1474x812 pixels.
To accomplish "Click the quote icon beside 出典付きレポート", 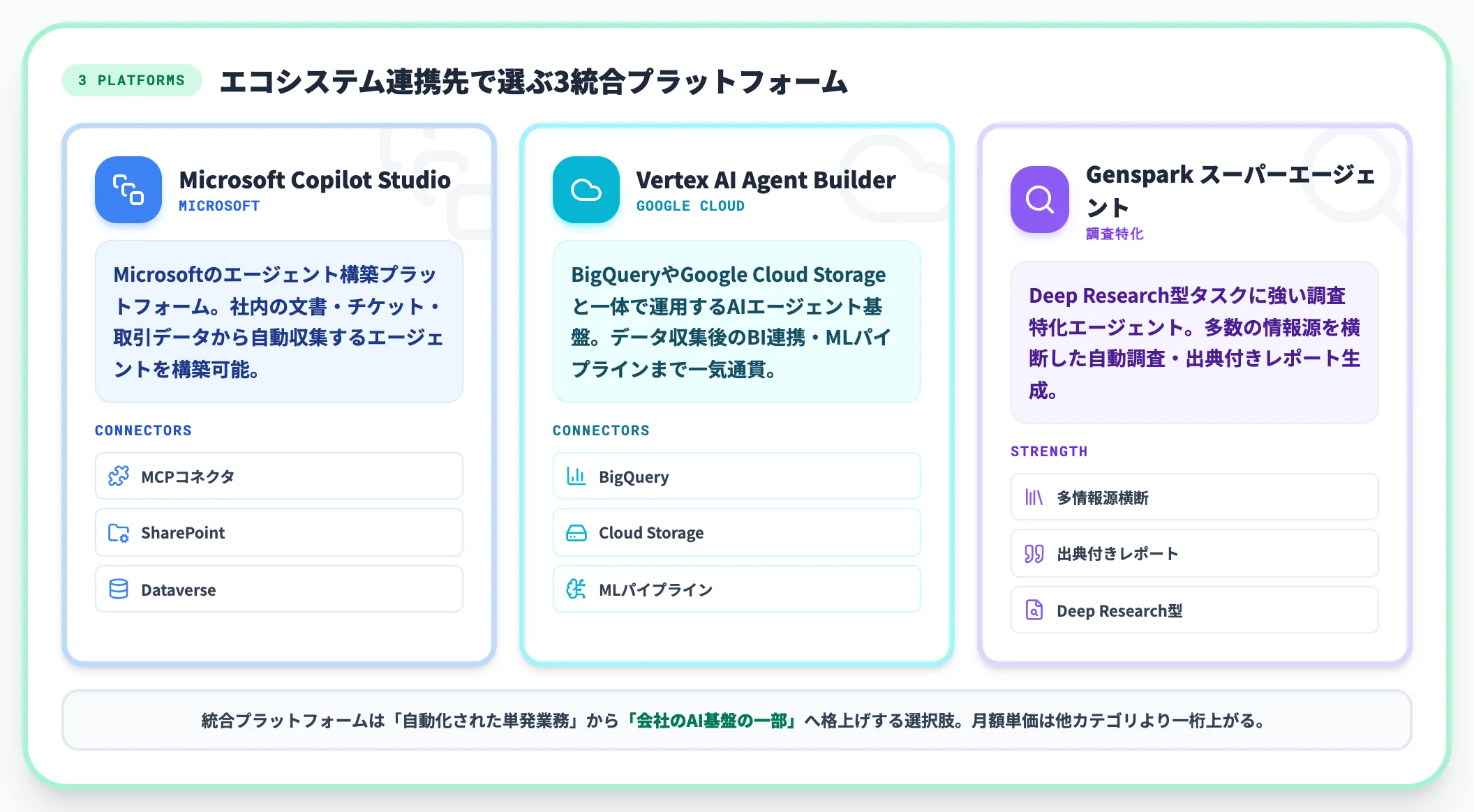I will tap(1034, 554).
